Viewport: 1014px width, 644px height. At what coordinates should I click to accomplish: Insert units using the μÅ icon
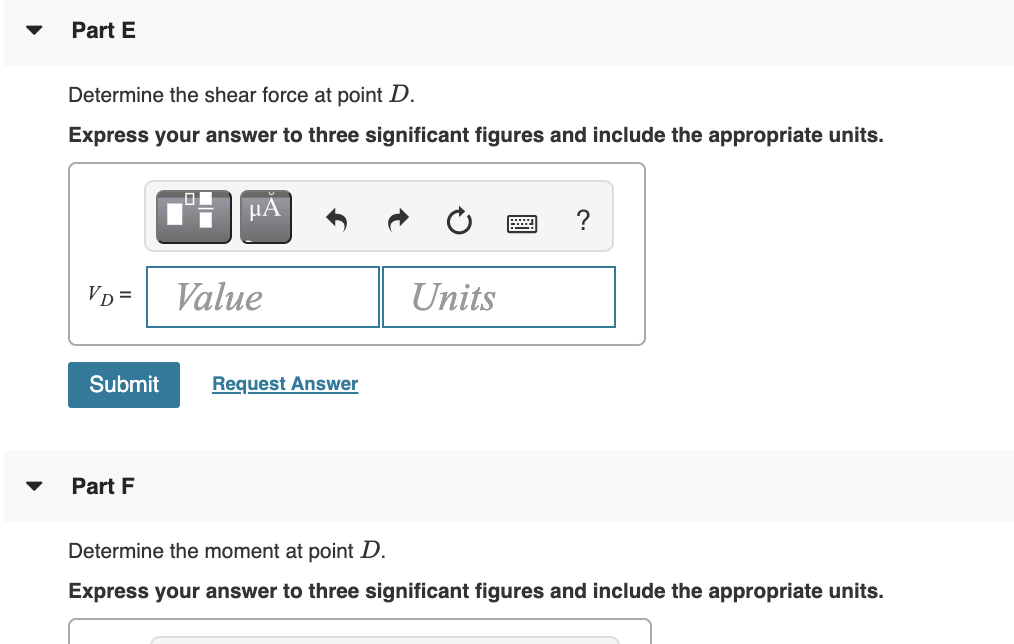(x=265, y=215)
